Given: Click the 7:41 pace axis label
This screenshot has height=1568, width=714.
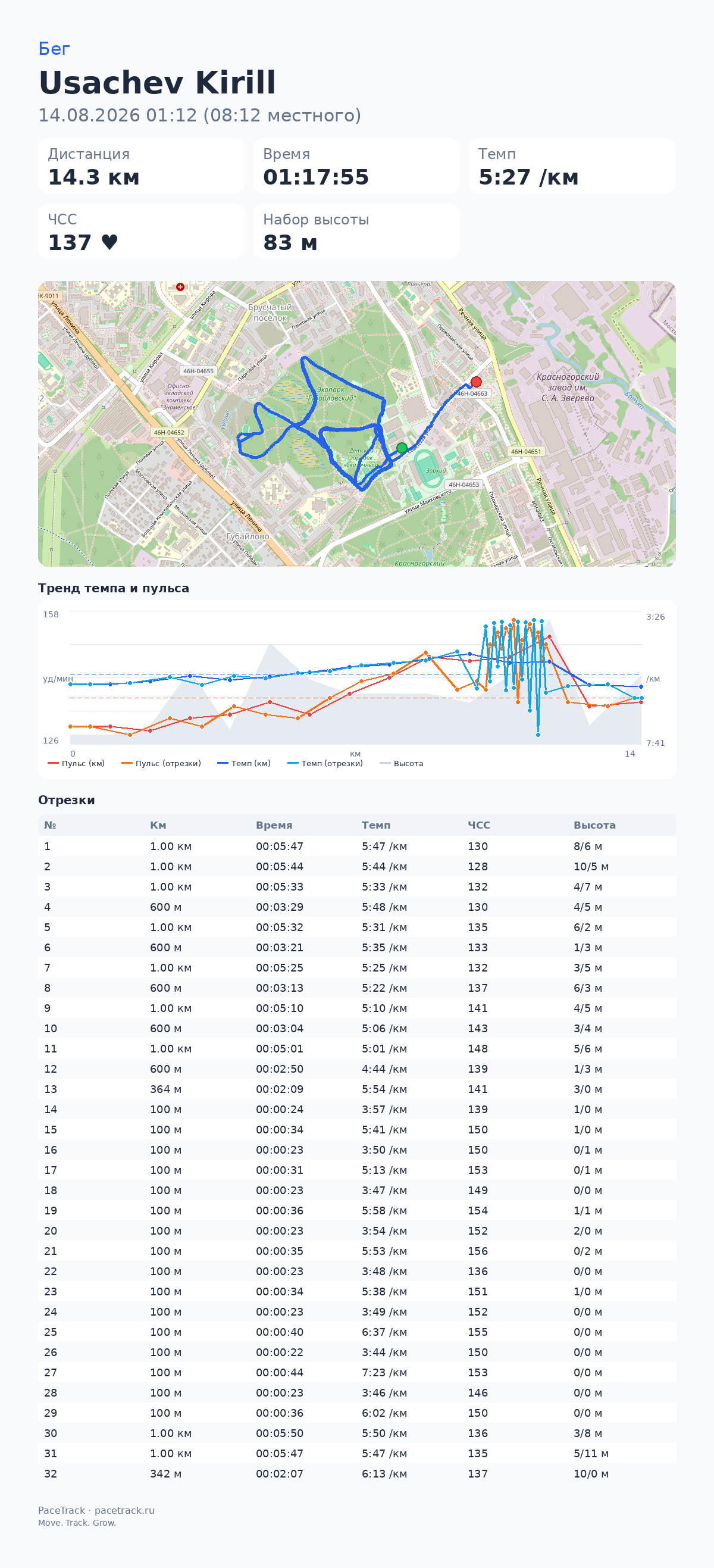Looking at the screenshot, I should pyautogui.click(x=655, y=742).
